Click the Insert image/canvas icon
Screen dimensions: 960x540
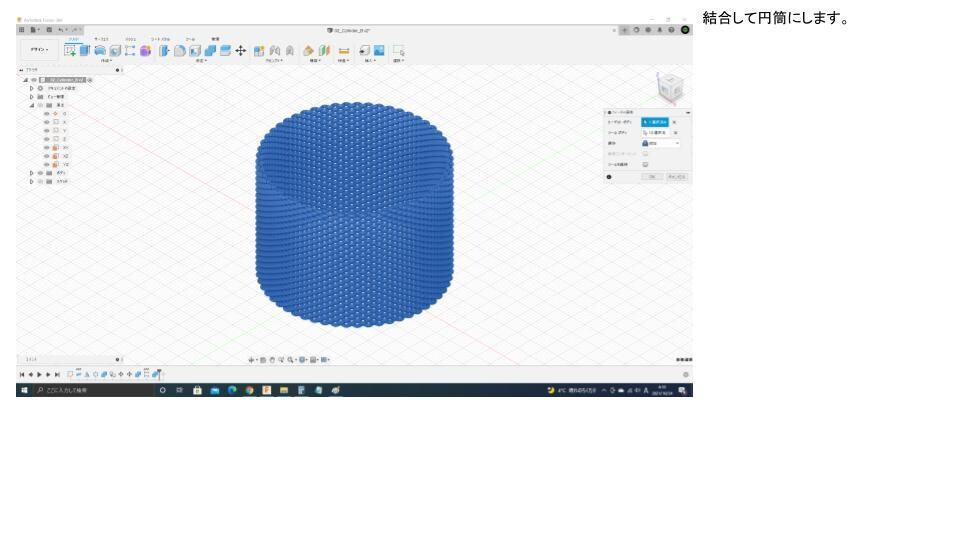pyautogui.click(x=380, y=51)
